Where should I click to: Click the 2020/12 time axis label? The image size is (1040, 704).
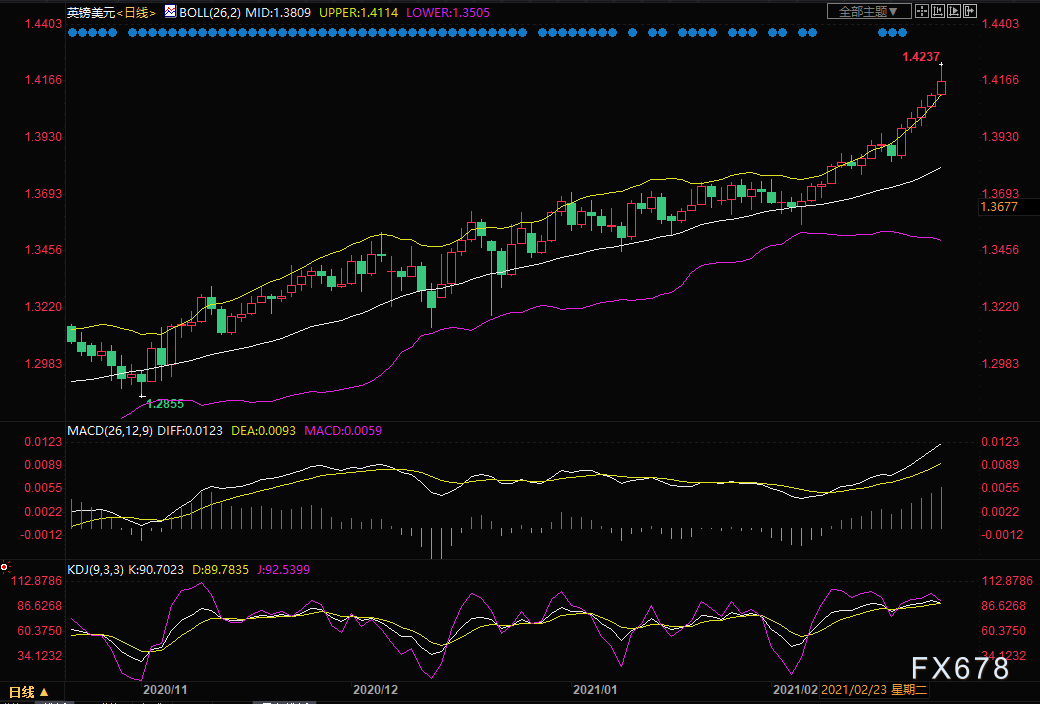point(375,690)
